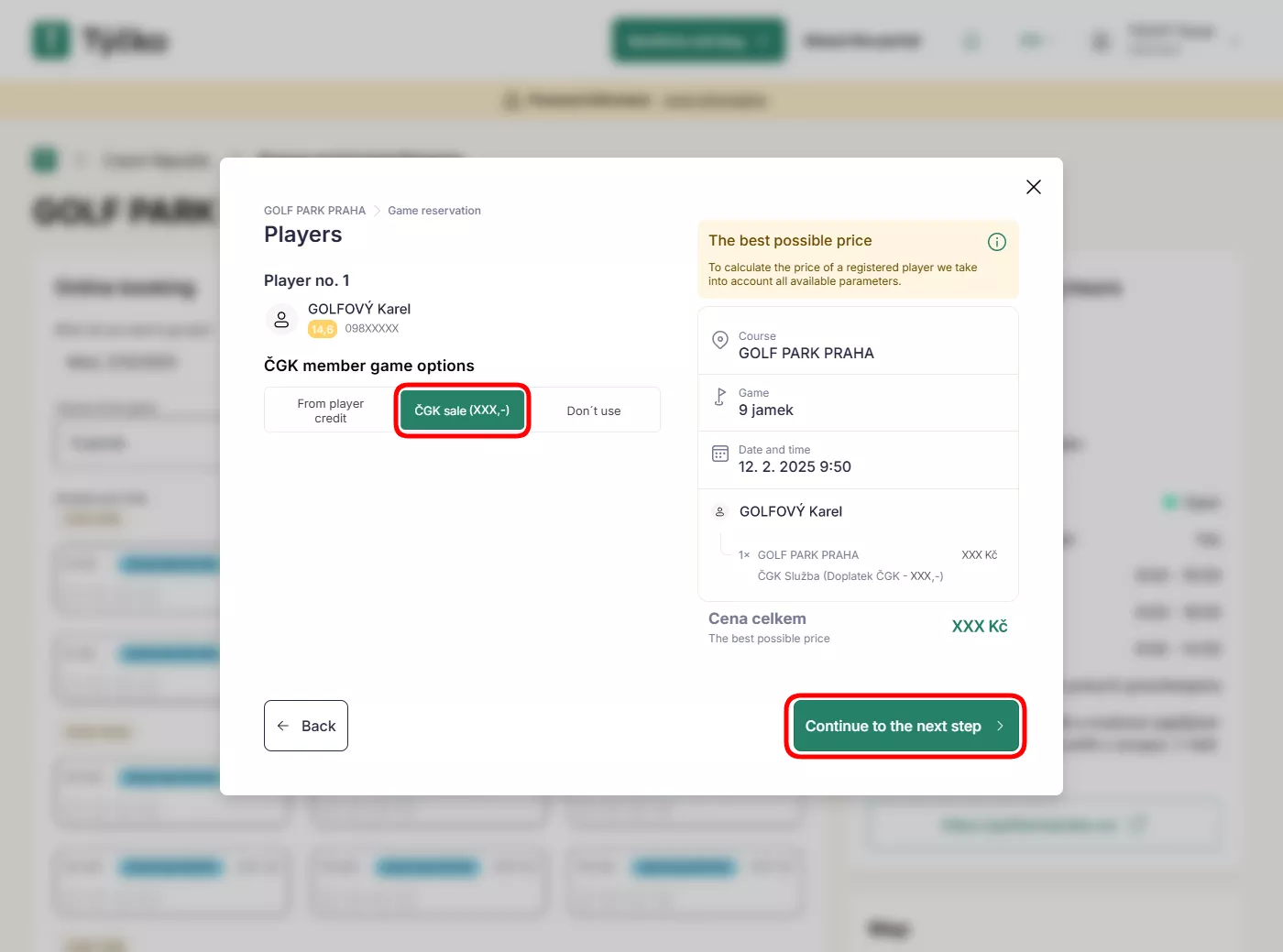The image size is (1283, 952).
Task: Select the 'Don't use' game option
Action: (594, 410)
